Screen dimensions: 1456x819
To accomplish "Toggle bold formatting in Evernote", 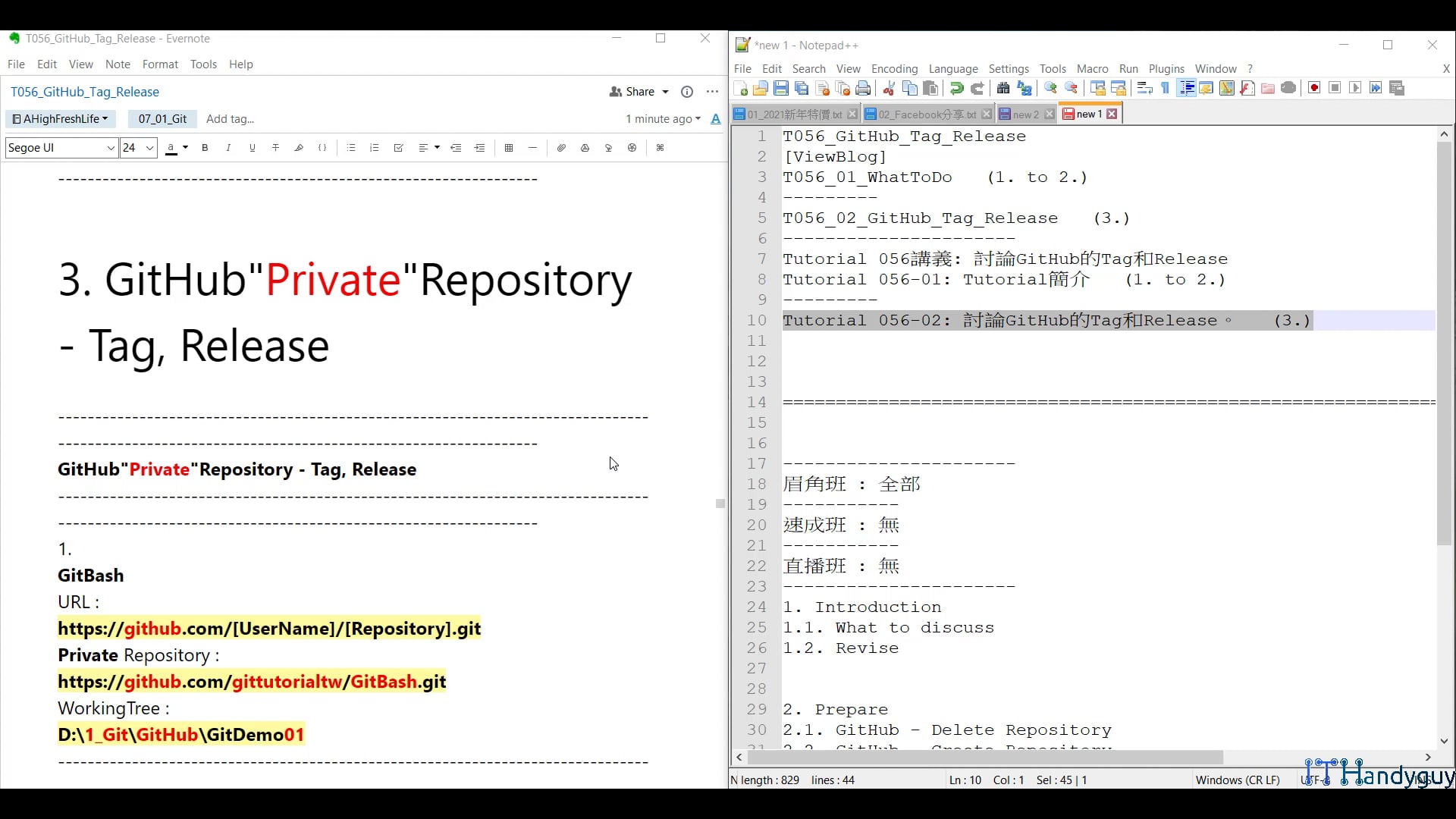I will tap(205, 148).
